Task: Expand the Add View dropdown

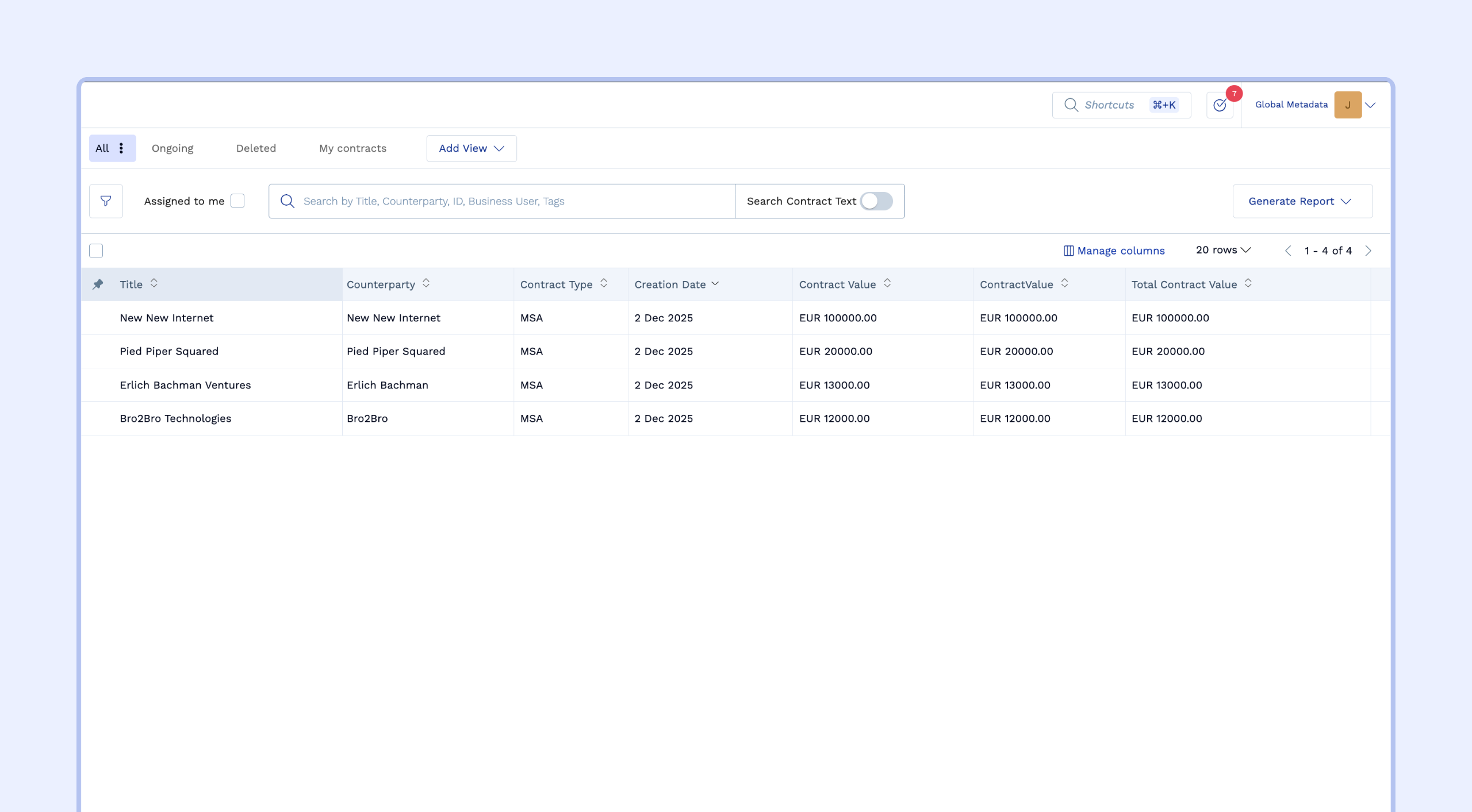Action: [x=471, y=148]
